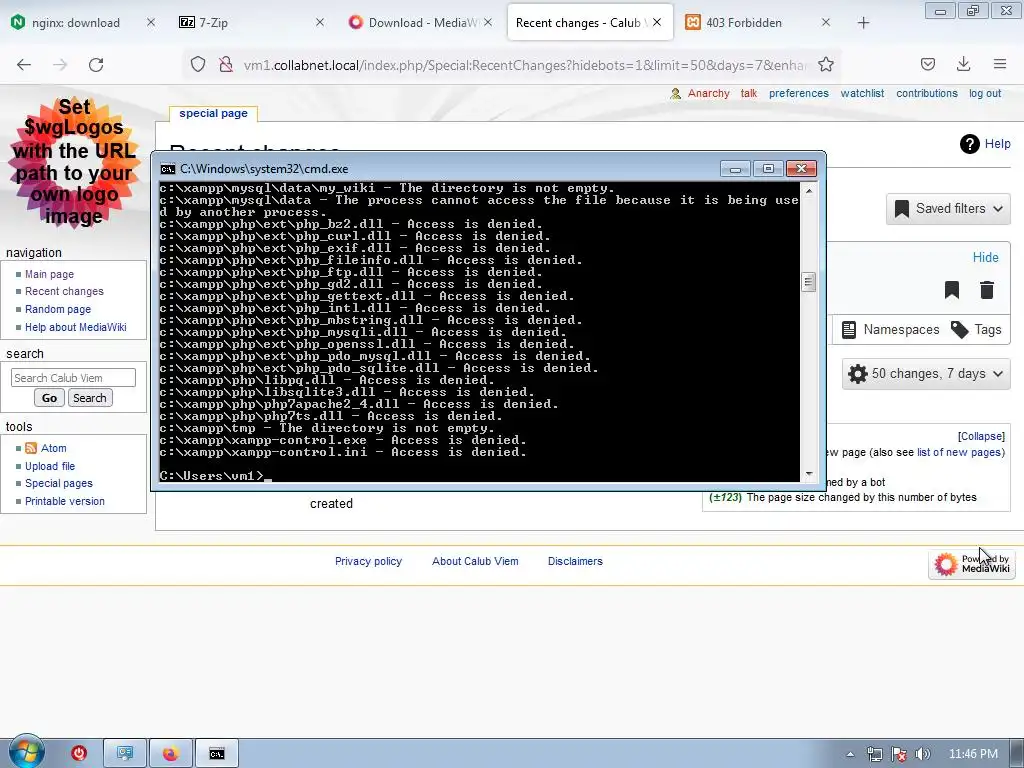This screenshot has width=1024, height=768.
Task: Click the Powered by MediaWiki badge
Action: (972, 564)
